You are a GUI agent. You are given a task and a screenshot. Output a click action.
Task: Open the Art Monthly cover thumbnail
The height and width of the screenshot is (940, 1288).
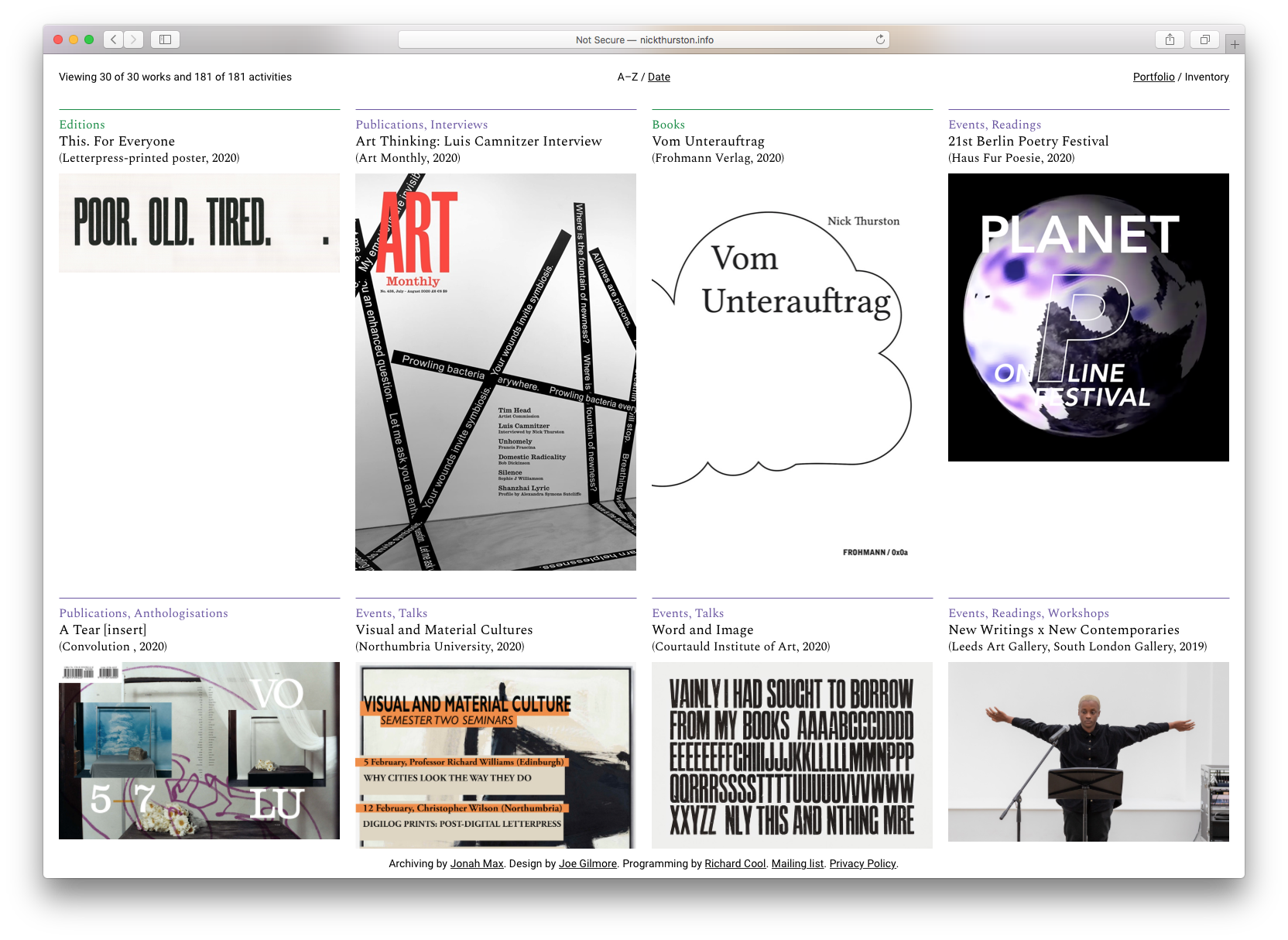(x=495, y=372)
